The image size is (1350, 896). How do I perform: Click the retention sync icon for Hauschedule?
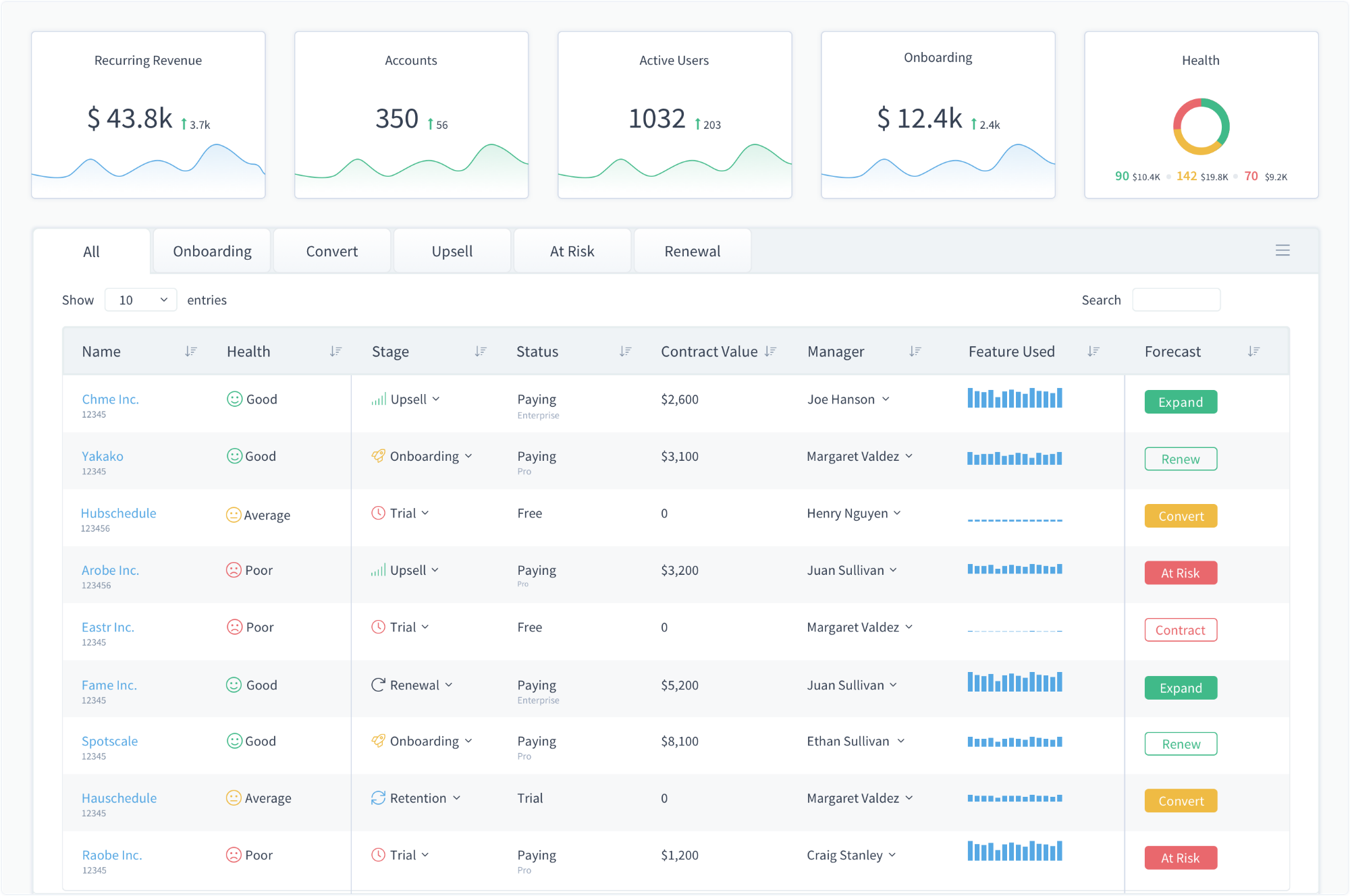click(378, 797)
